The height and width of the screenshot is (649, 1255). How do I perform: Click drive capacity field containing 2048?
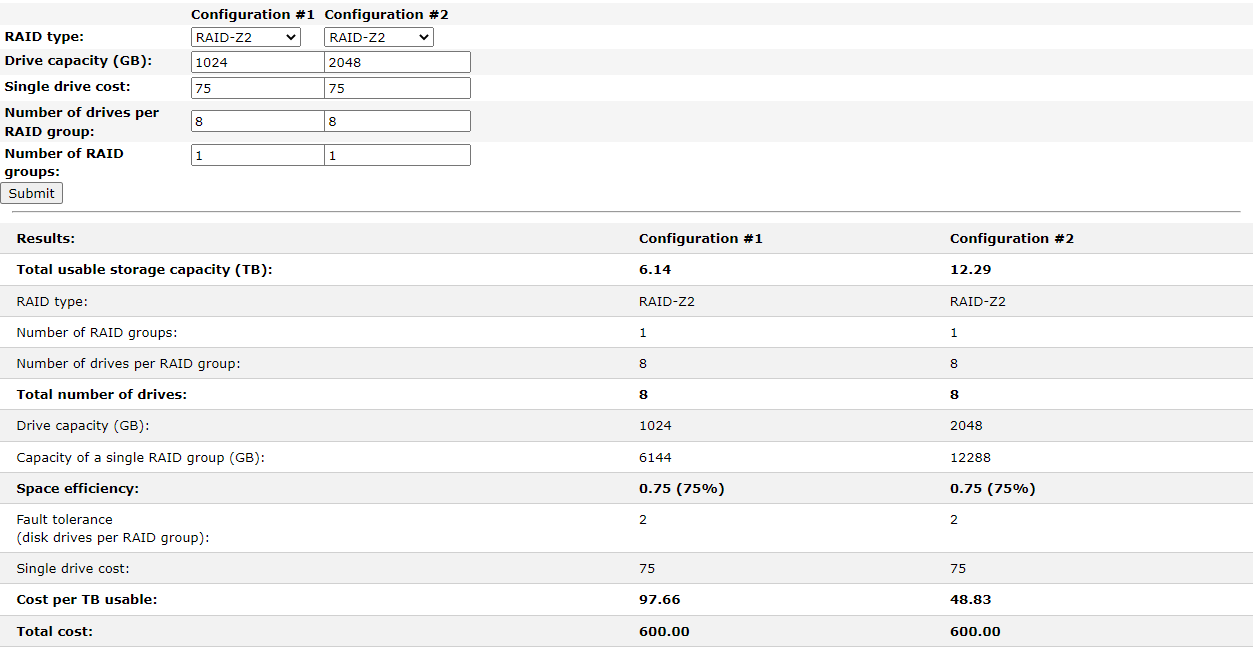397,62
